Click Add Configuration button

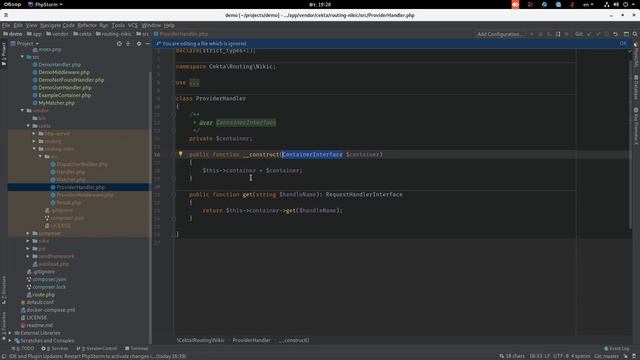coord(500,34)
